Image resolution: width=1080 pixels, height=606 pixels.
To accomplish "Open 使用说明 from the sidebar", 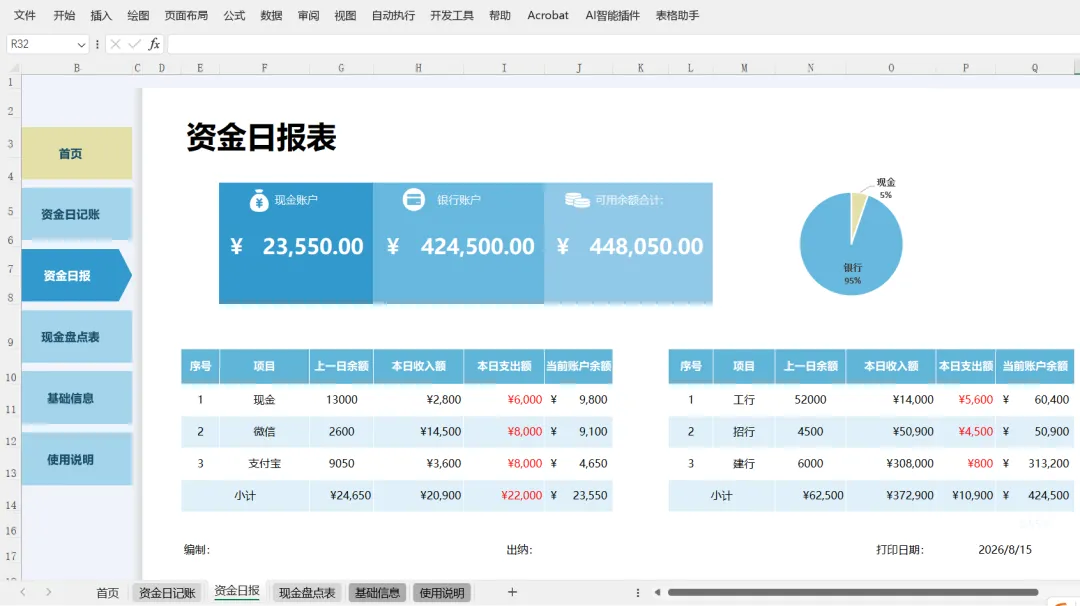I will (76, 459).
